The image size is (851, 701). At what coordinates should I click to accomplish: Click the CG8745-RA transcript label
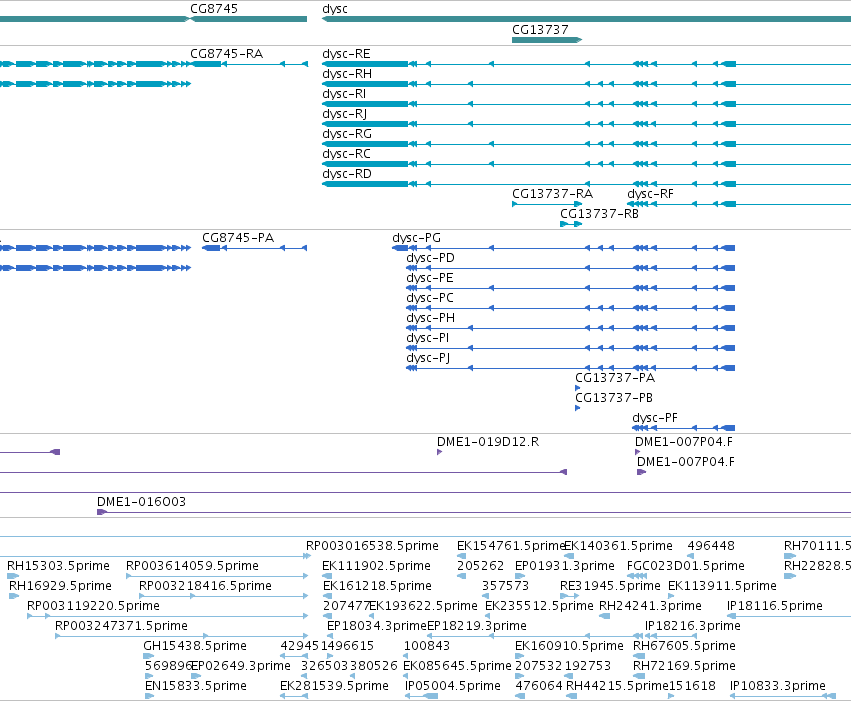coord(226,54)
